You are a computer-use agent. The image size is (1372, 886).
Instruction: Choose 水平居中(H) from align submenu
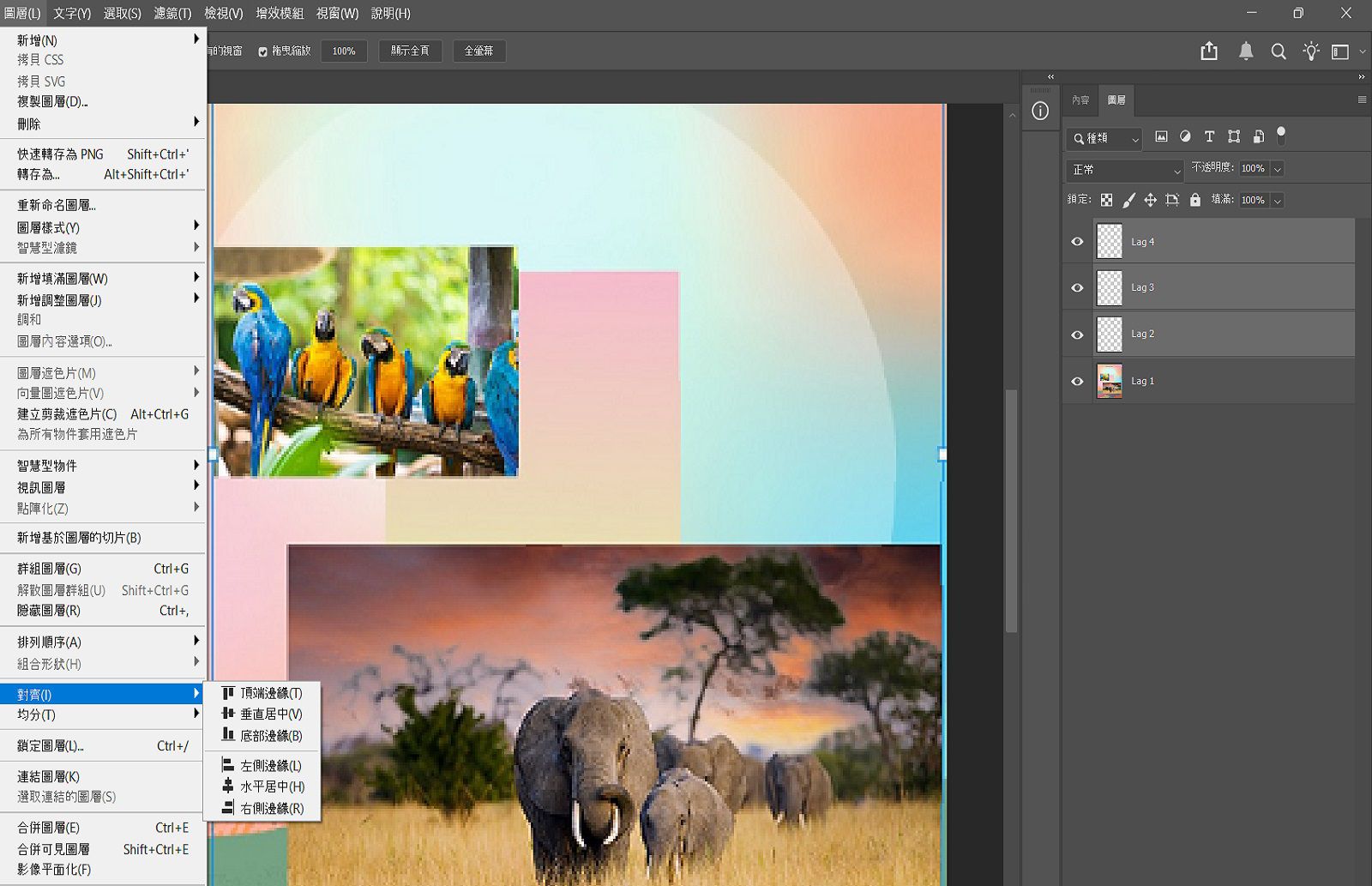tap(271, 787)
